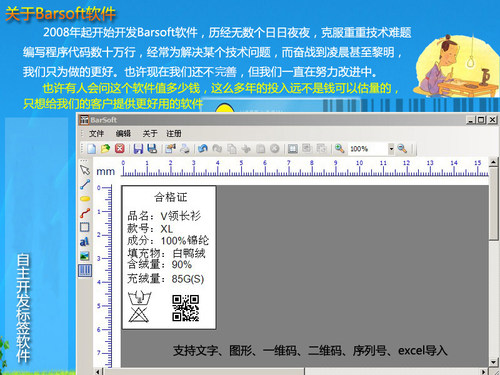Minimize the BarSoft window
The width and height of the screenshot is (500, 375).
pyautogui.click(x=470, y=120)
